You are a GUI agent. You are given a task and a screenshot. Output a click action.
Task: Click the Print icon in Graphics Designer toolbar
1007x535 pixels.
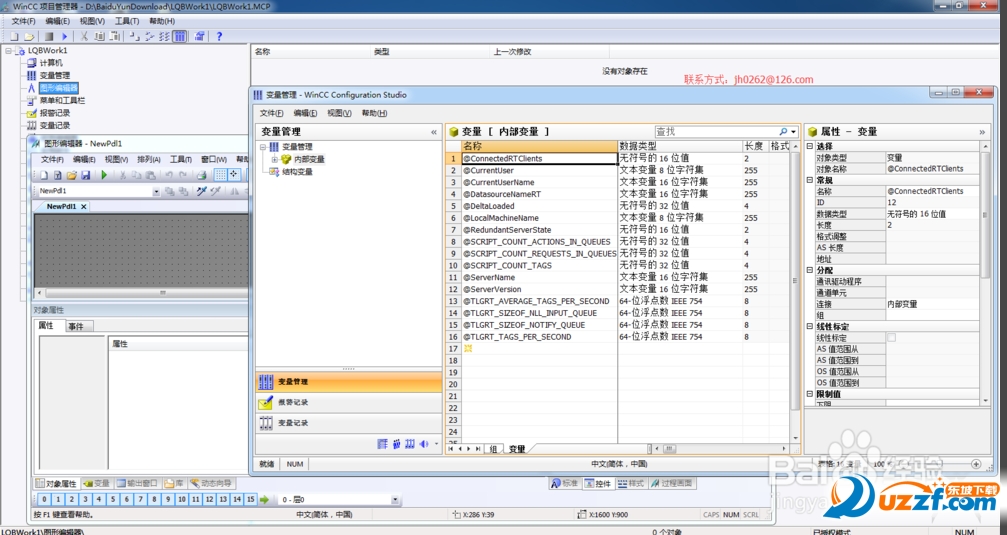pyautogui.click(x=201, y=175)
